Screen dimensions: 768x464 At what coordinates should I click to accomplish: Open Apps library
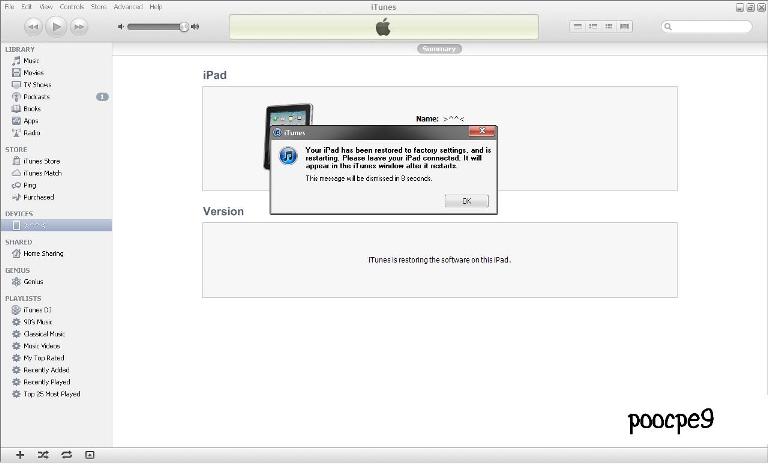pyautogui.click(x=30, y=121)
